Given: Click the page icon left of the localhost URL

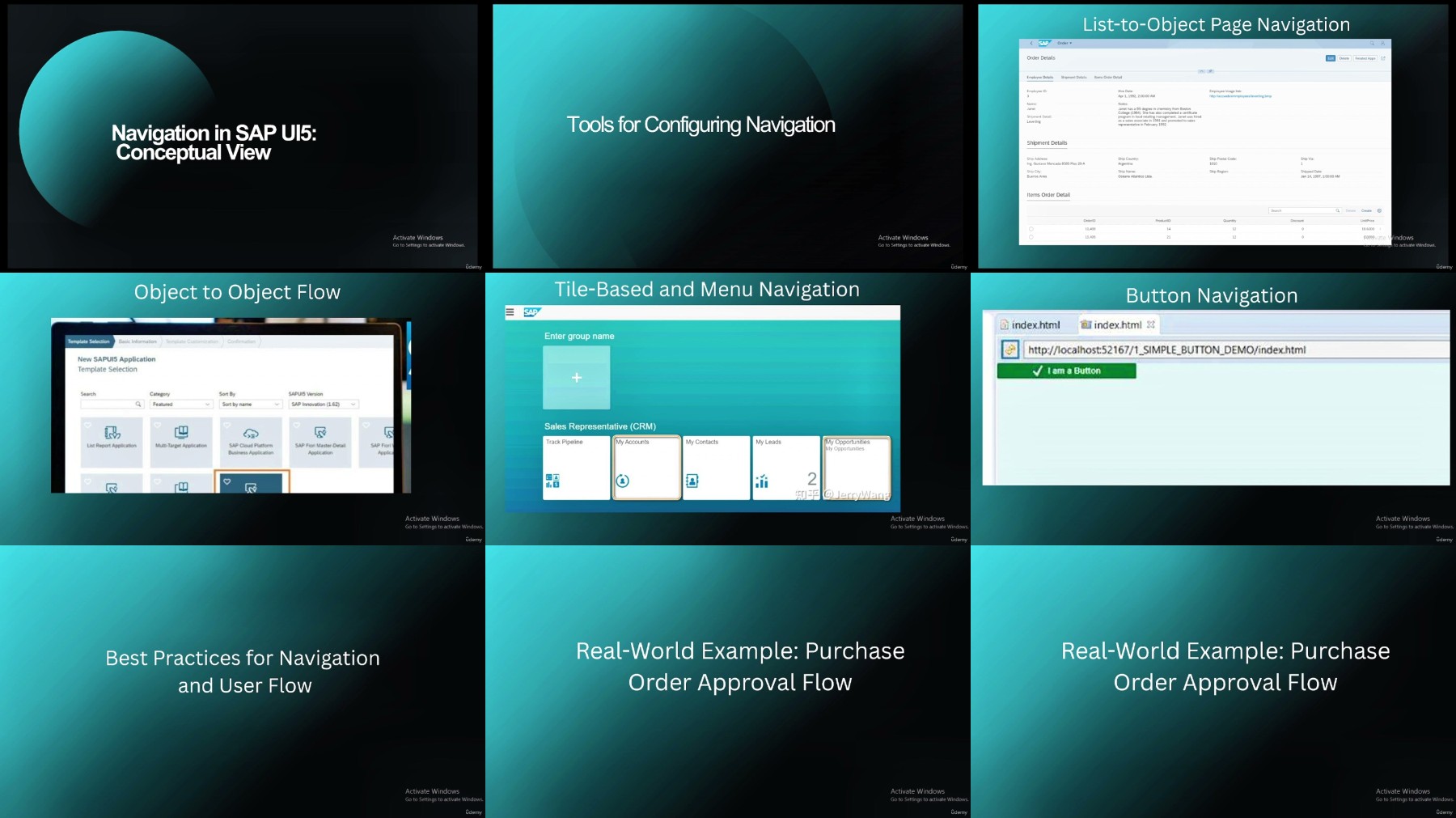Looking at the screenshot, I should click(1010, 350).
